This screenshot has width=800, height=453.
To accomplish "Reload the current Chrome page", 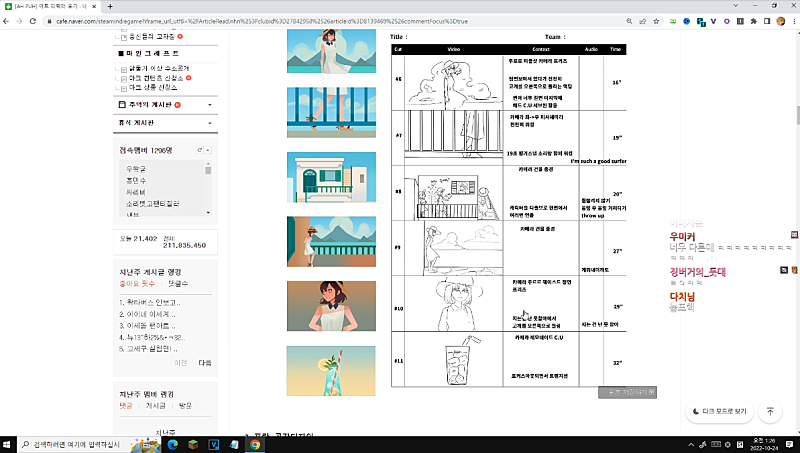I will point(33,21).
